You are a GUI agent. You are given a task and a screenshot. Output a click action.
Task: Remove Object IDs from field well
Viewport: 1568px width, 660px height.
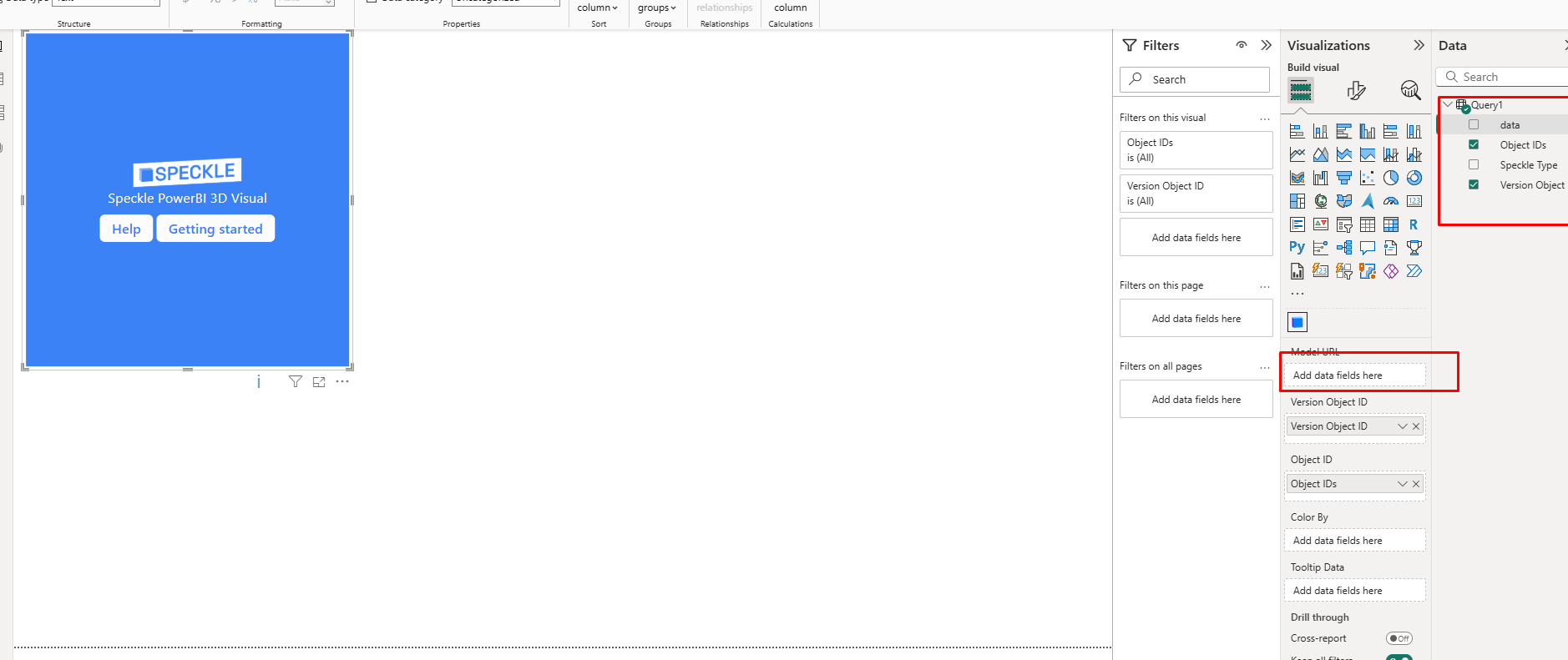1416,484
